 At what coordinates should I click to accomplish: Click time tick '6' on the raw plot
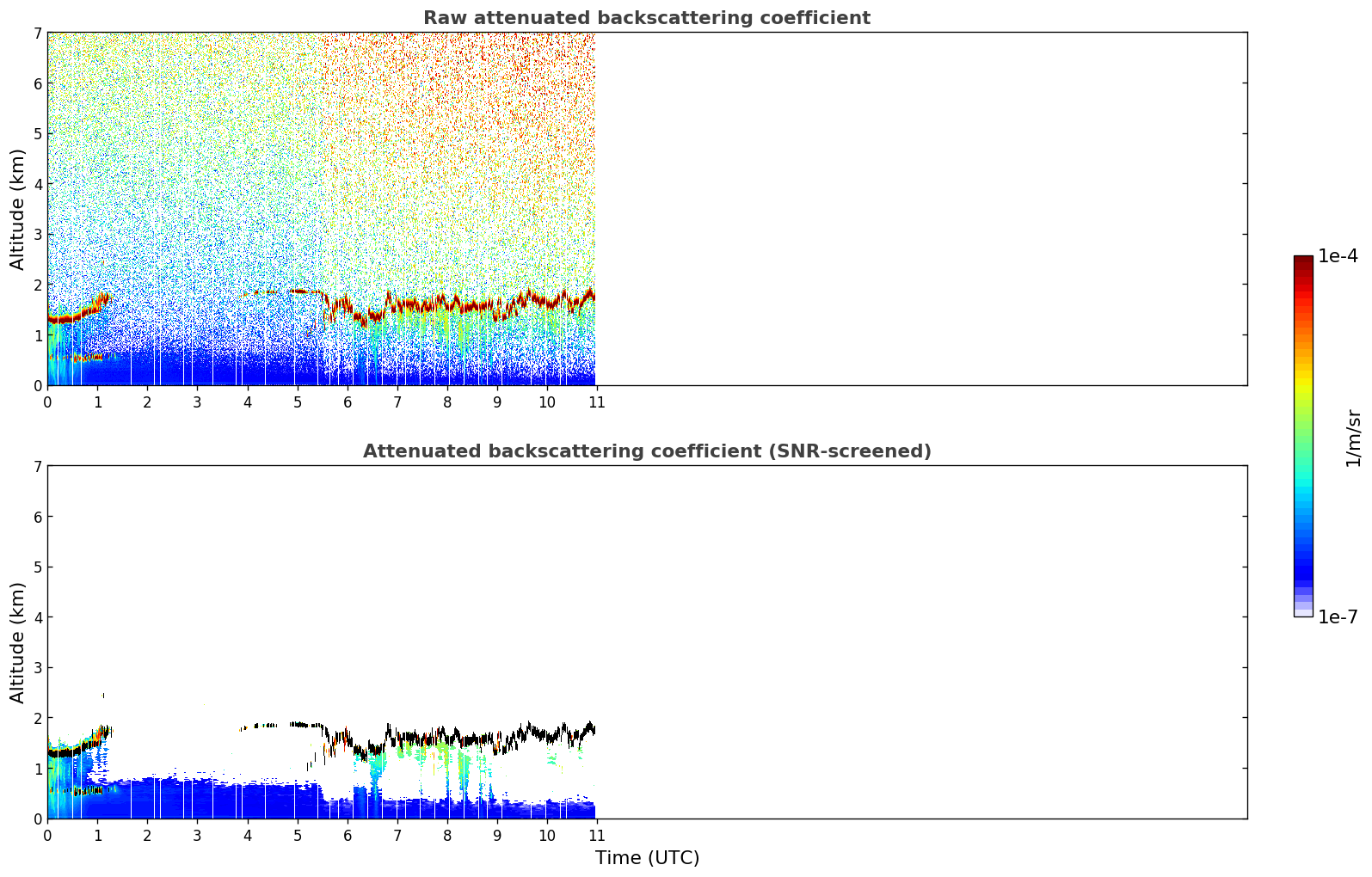[x=348, y=402]
